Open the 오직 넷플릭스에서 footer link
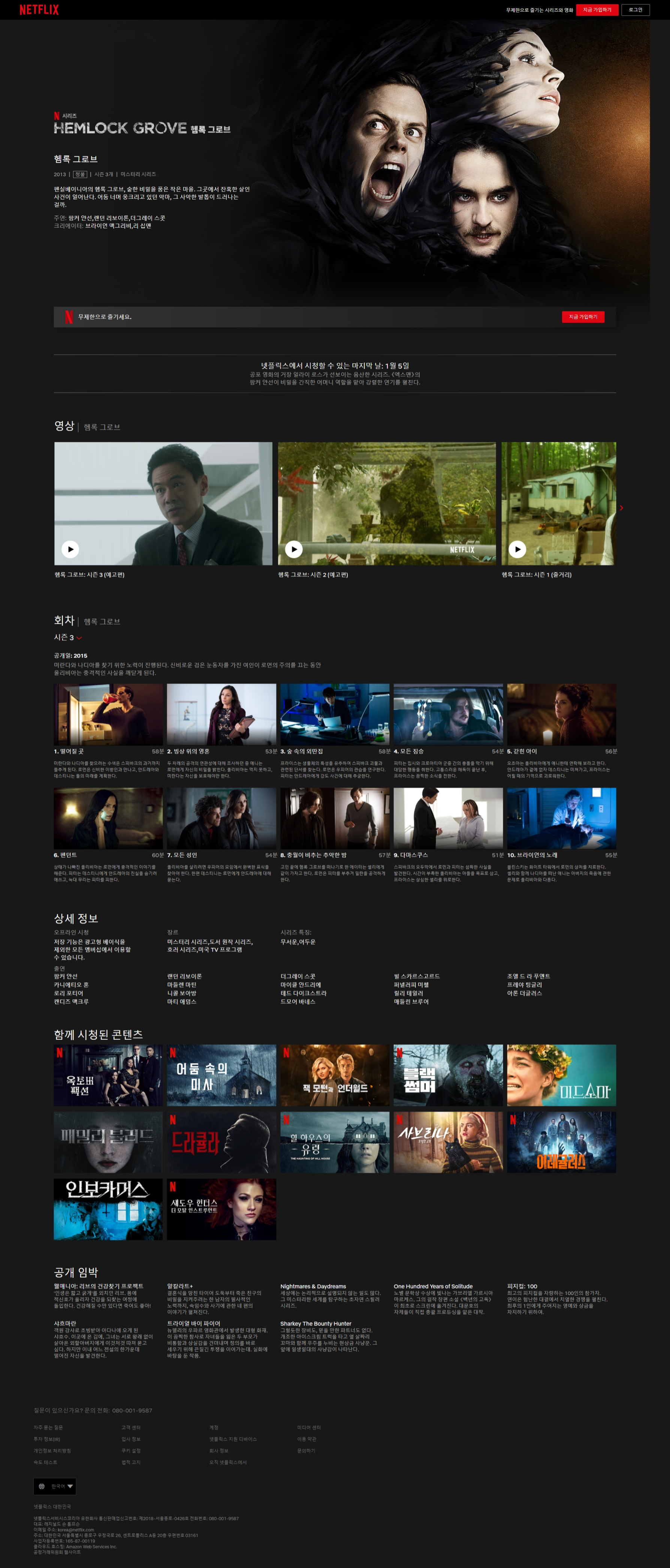This screenshot has width=670, height=1568. [x=228, y=1462]
